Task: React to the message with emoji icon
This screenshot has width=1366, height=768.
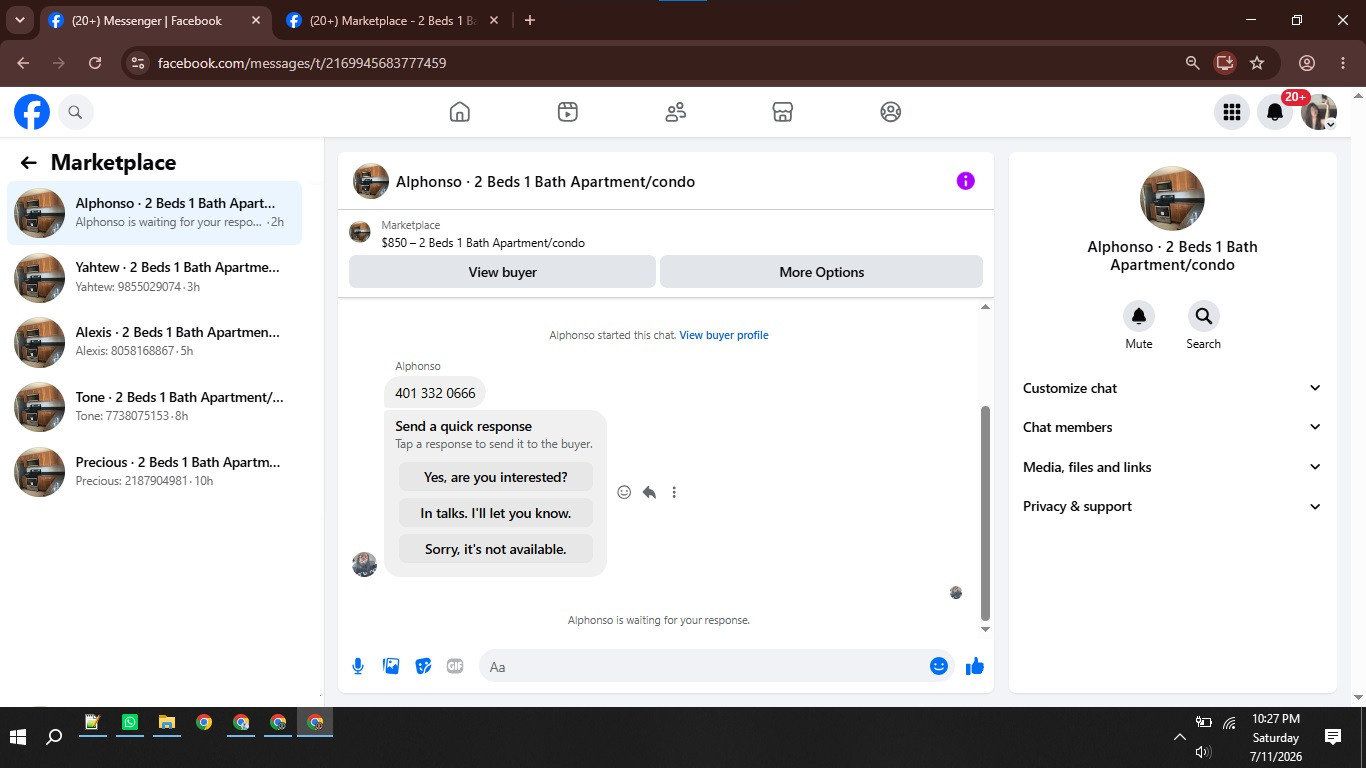Action: (x=624, y=492)
